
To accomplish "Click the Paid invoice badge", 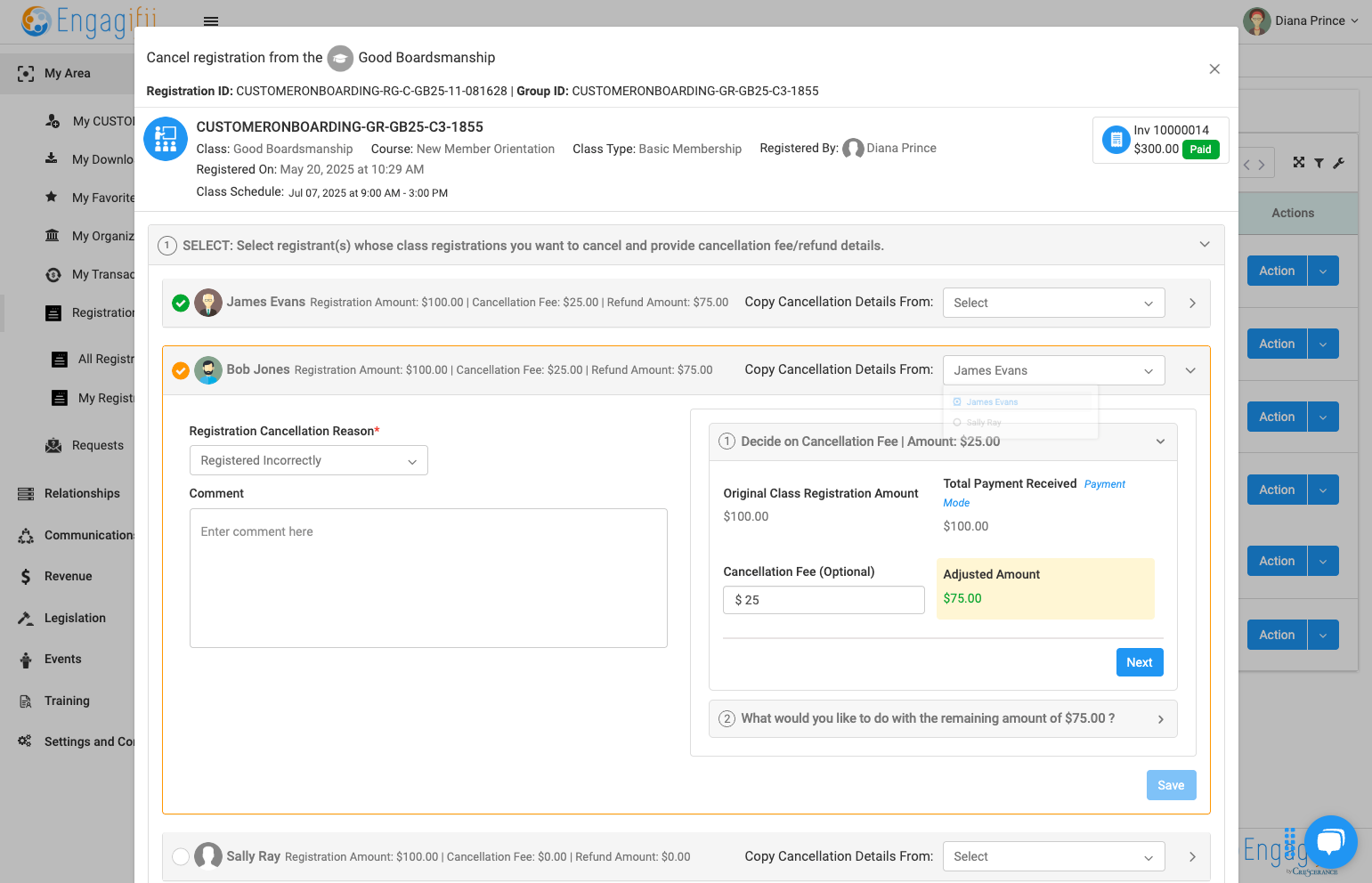I will 1200,150.
